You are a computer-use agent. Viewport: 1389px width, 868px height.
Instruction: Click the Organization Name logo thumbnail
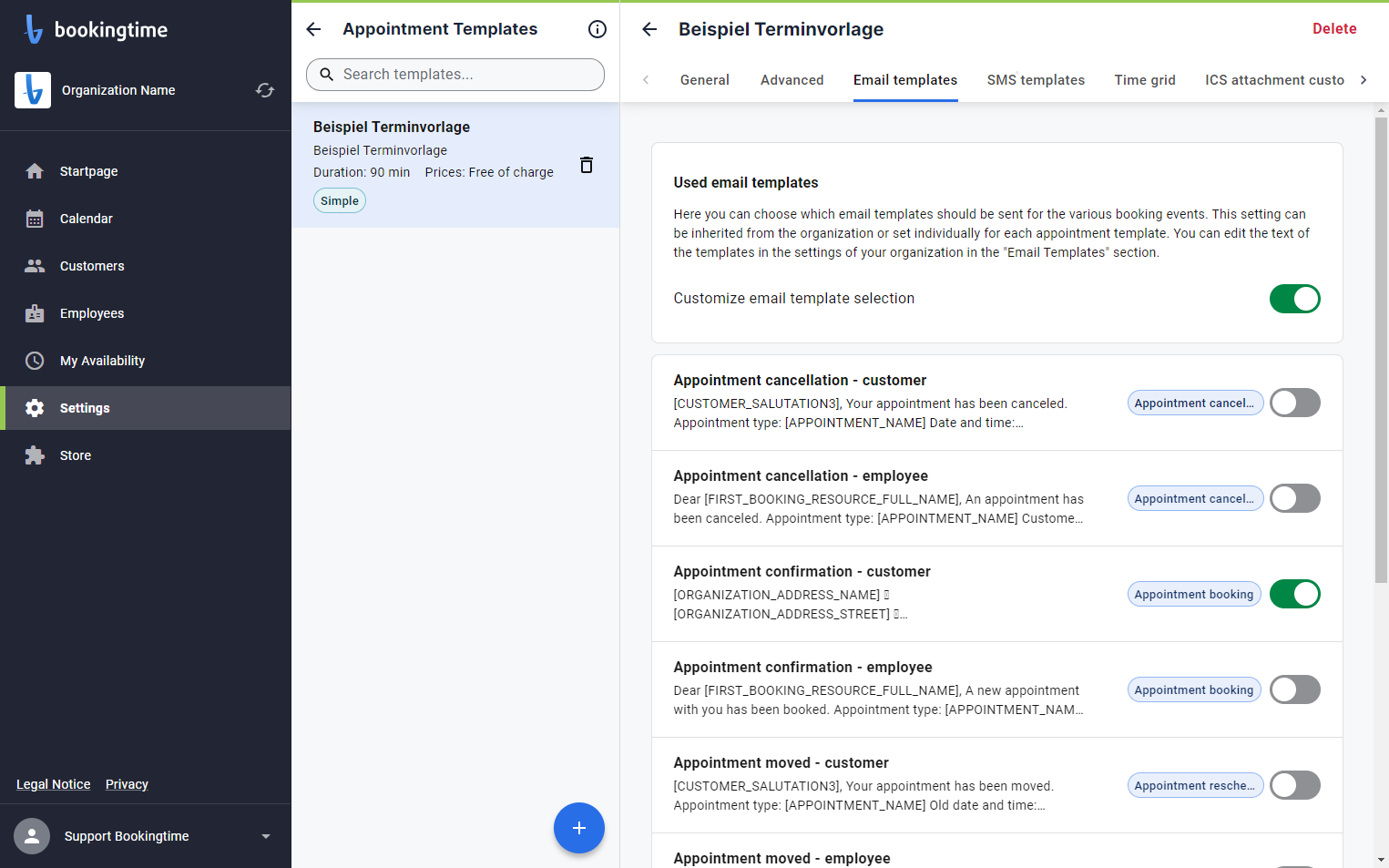(33, 90)
